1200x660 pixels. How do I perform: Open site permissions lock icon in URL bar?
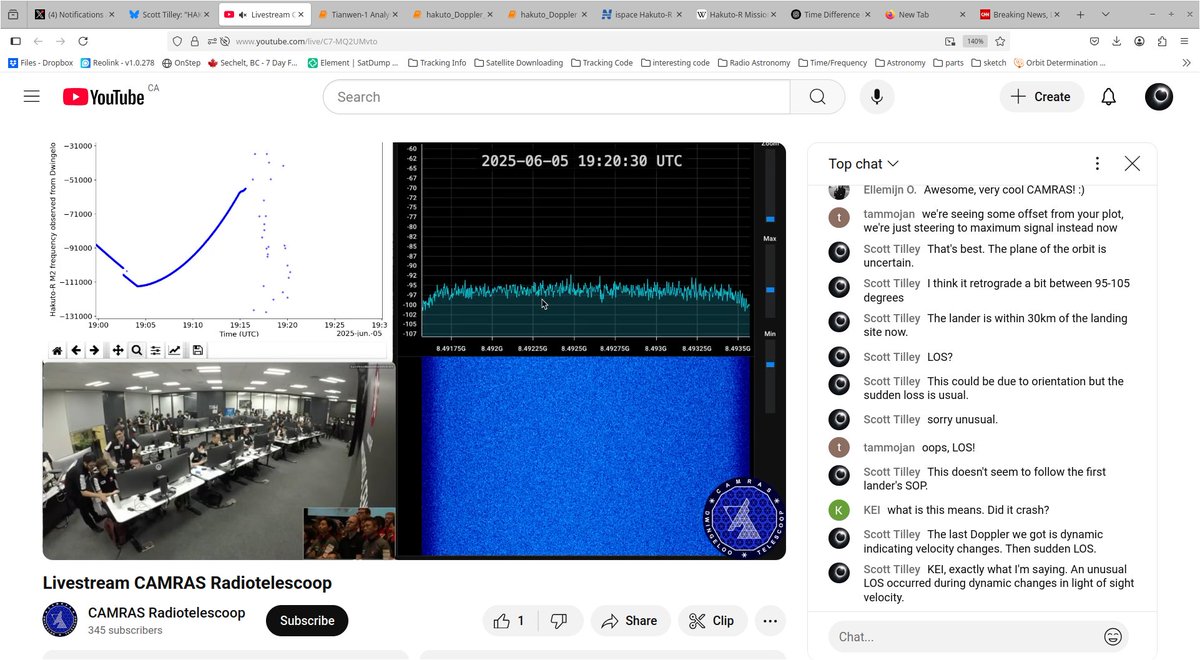tap(196, 41)
